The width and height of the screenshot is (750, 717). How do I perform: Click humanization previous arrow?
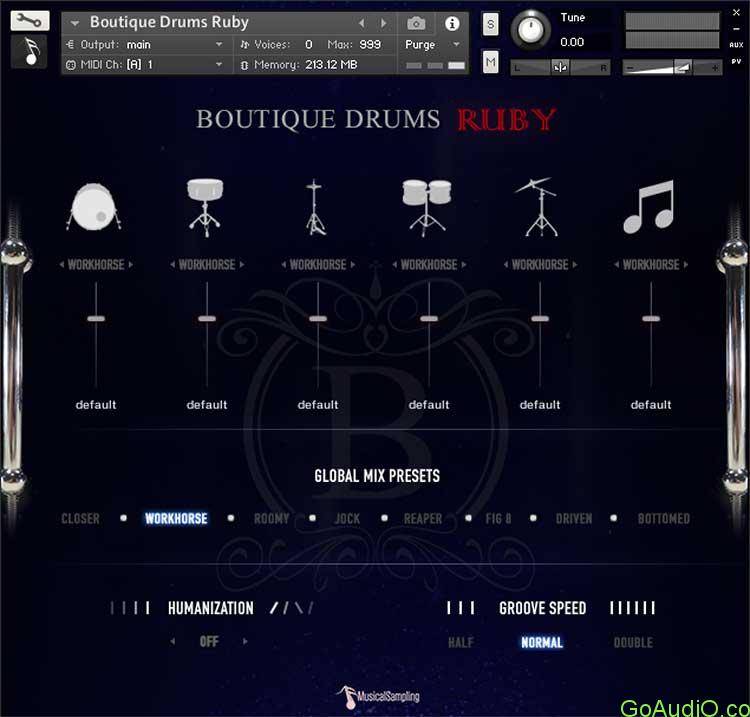tap(173, 641)
